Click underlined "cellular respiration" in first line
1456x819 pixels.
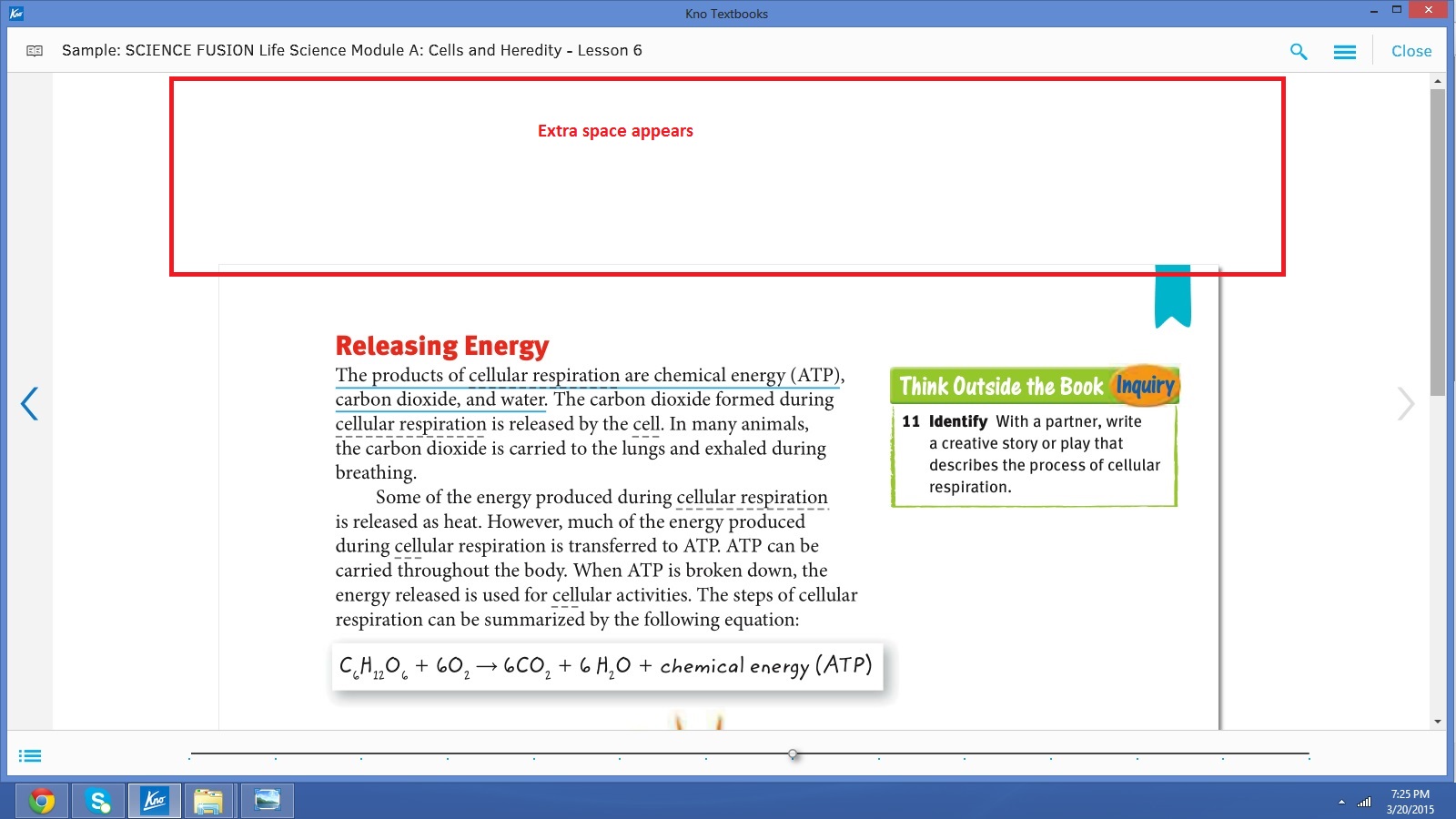click(544, 375)
